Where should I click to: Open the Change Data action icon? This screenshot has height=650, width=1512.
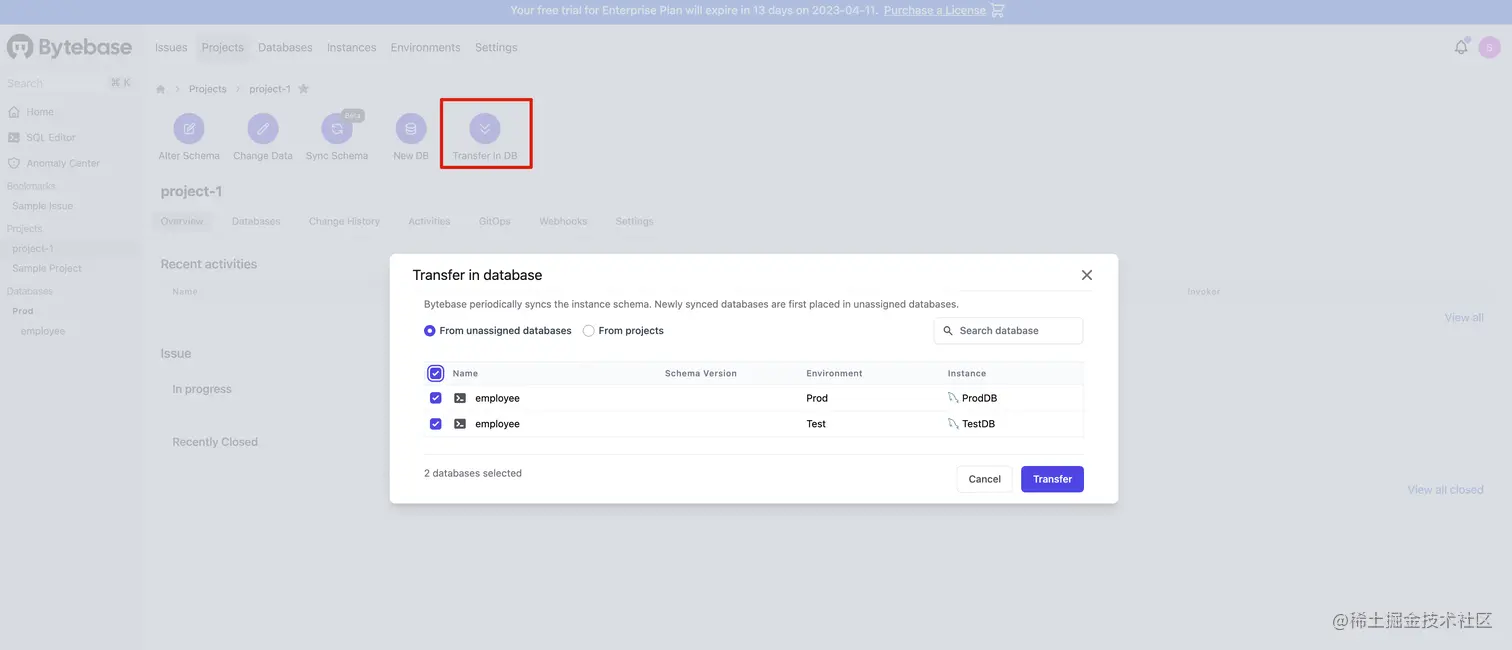tap(263, 129)
